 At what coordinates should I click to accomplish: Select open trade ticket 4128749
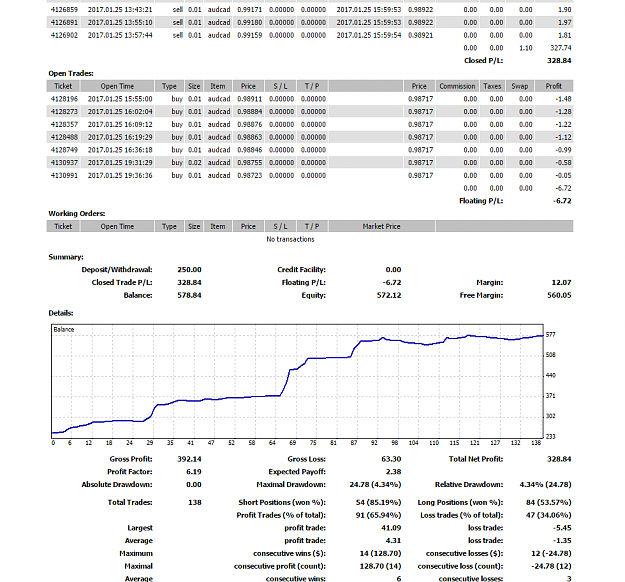coord(64,150)
